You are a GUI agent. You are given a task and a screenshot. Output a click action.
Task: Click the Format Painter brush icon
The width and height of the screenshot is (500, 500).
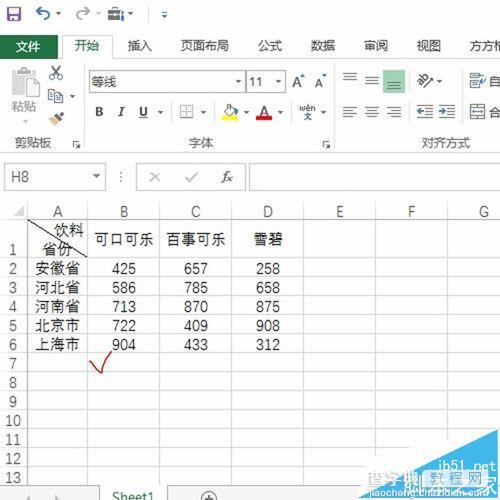point(56,119)
